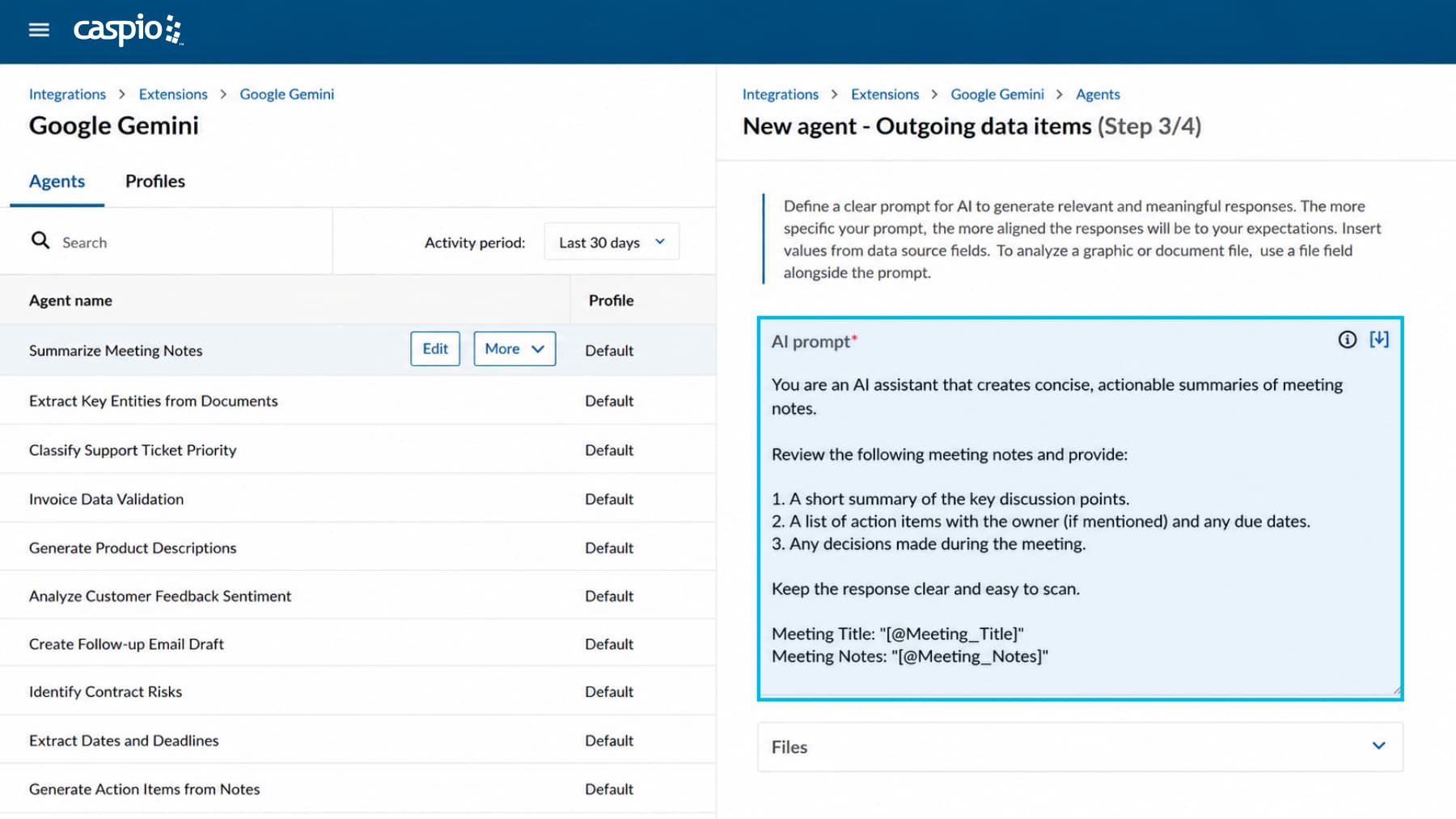
Task: Click the New agent Outgoing data items heading
Action: point(972,126)
